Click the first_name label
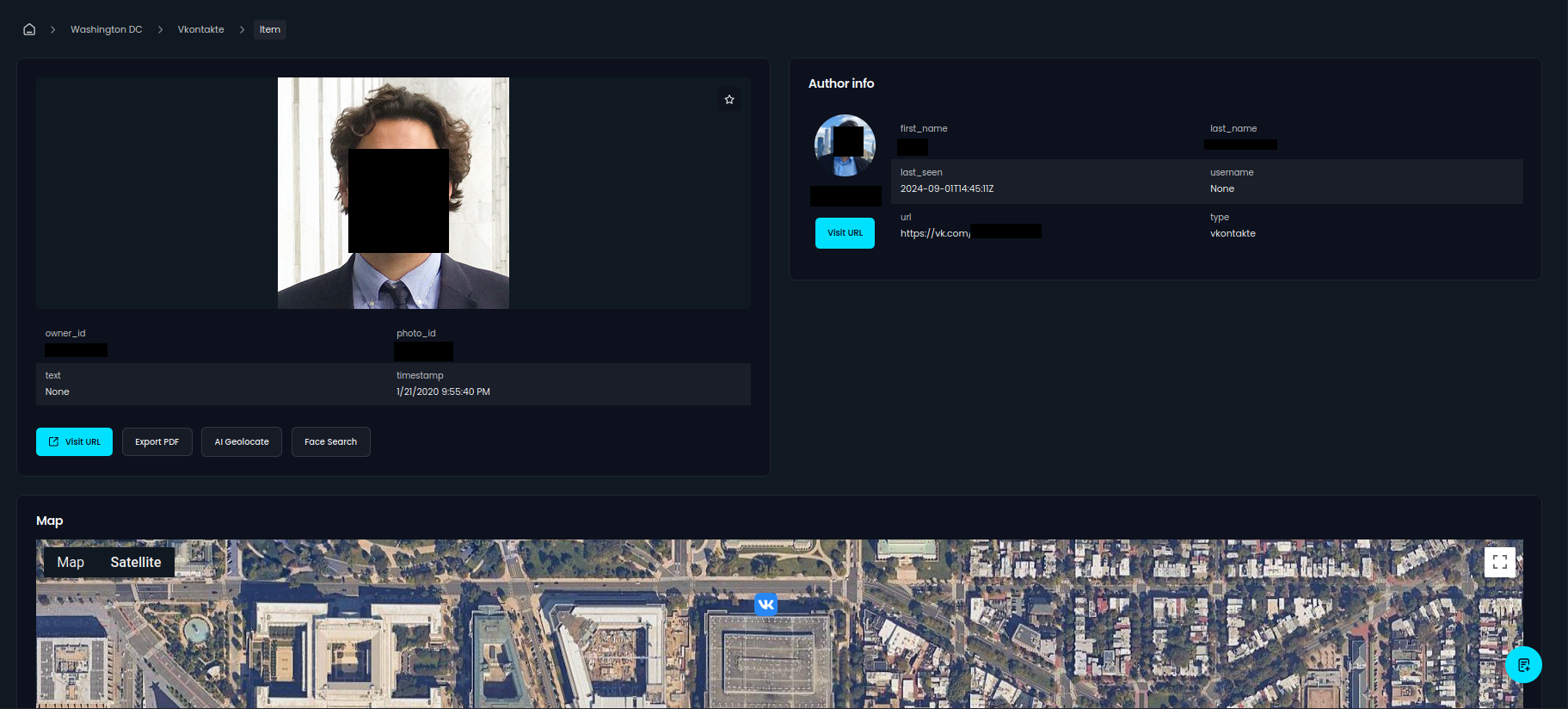Image resolution: width=1568 pixels, height=709 pixels. [924, 128]
